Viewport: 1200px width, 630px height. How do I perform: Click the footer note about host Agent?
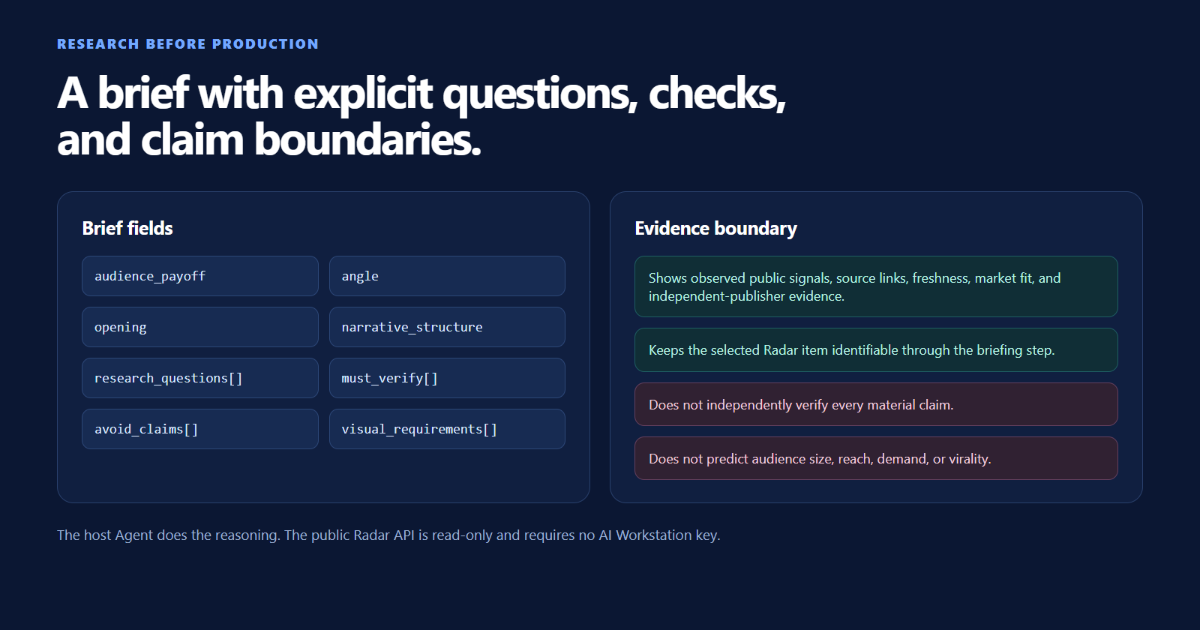pos(388,535)
